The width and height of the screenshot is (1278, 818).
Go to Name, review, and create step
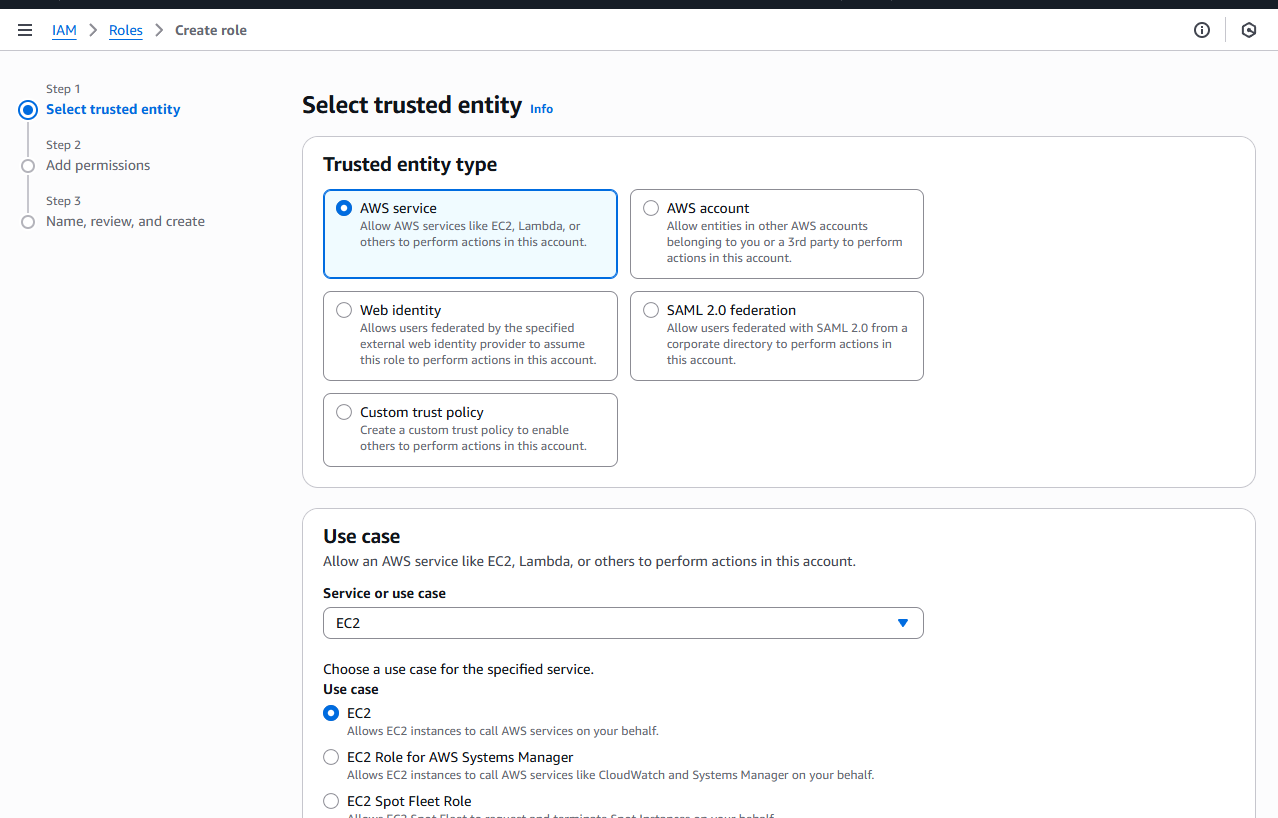125,221
